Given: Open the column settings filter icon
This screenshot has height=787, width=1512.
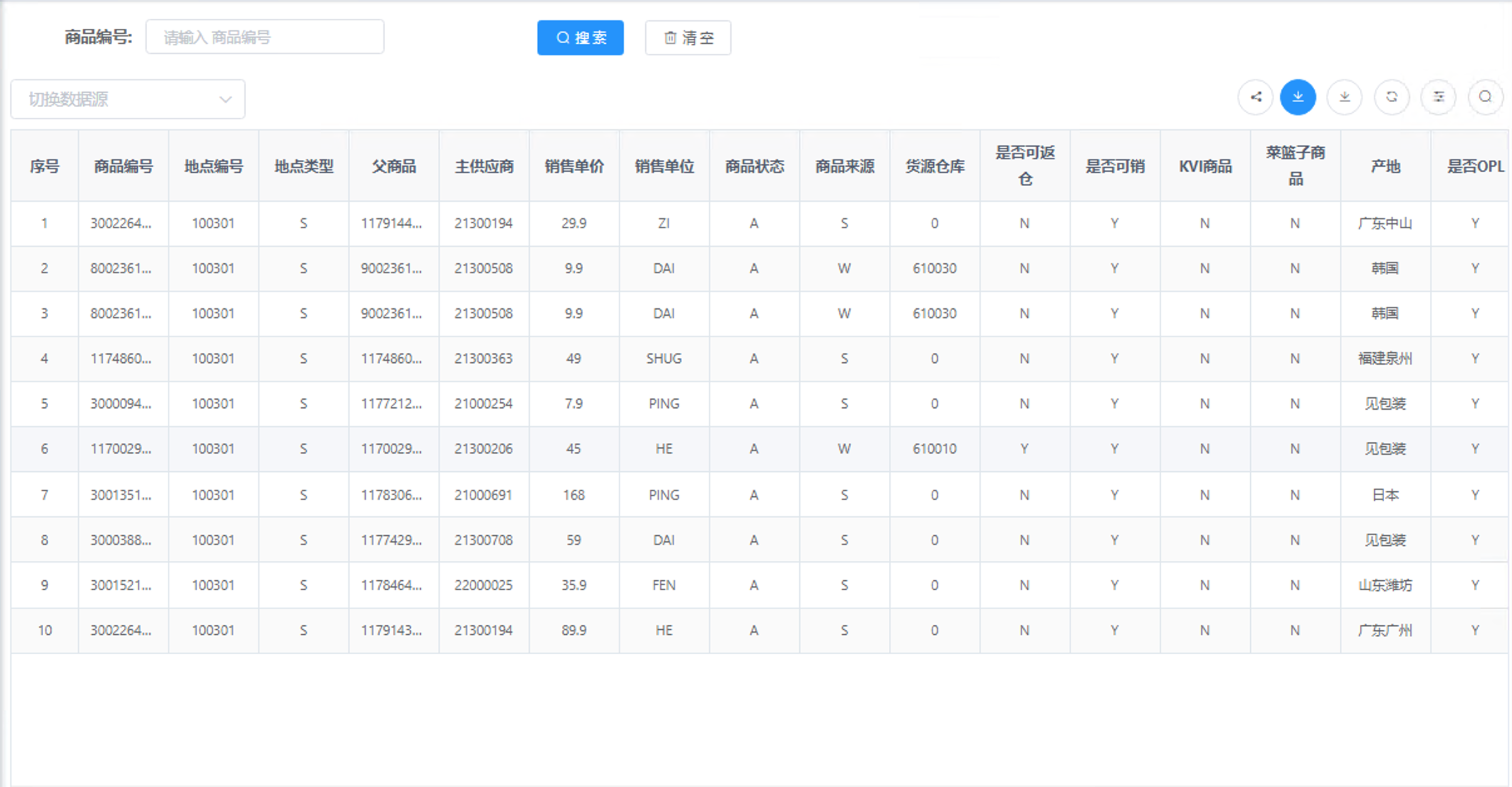Looking at the screenshot, I should (1438, 97).
